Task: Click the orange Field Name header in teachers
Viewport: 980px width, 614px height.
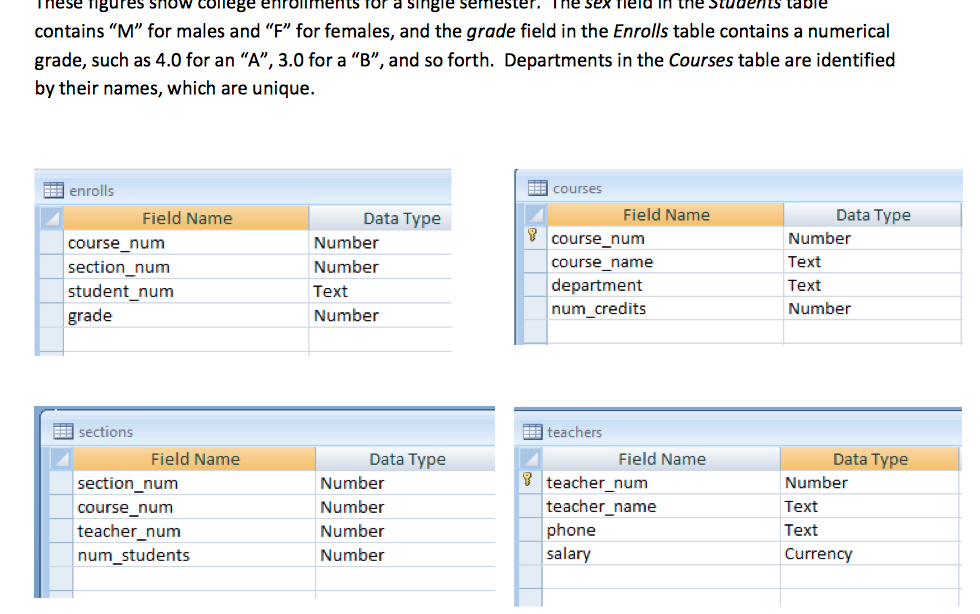Action: click(662, 458)
